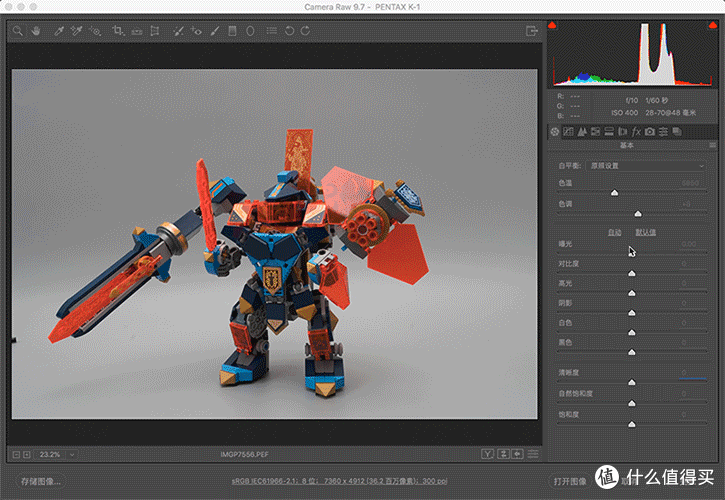Screen dimensions: 725x500
Task: Toggle full screen mode icon
Action: click(532, 31)
